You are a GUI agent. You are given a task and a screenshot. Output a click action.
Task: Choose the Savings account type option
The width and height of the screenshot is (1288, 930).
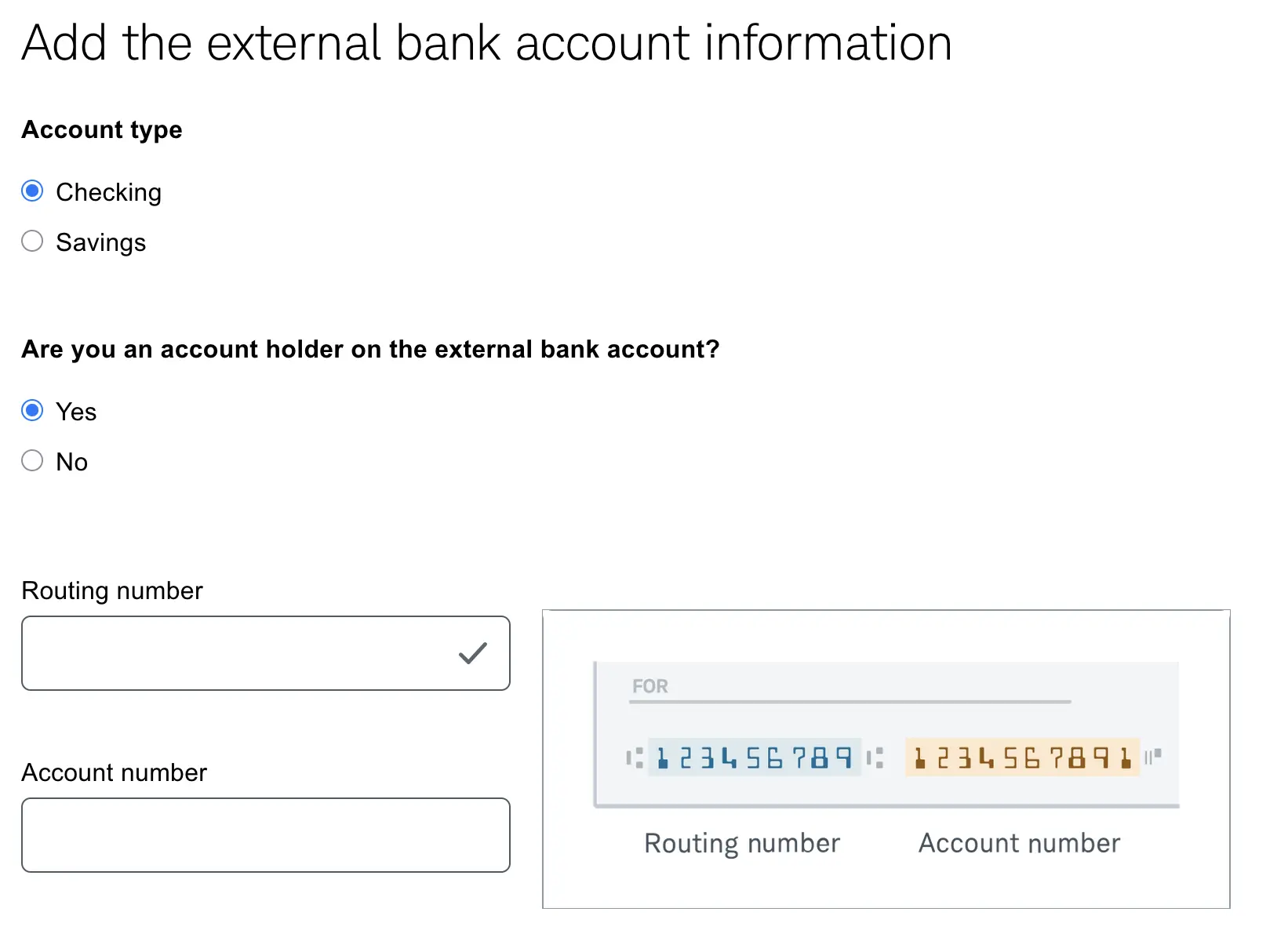point(32,242)
